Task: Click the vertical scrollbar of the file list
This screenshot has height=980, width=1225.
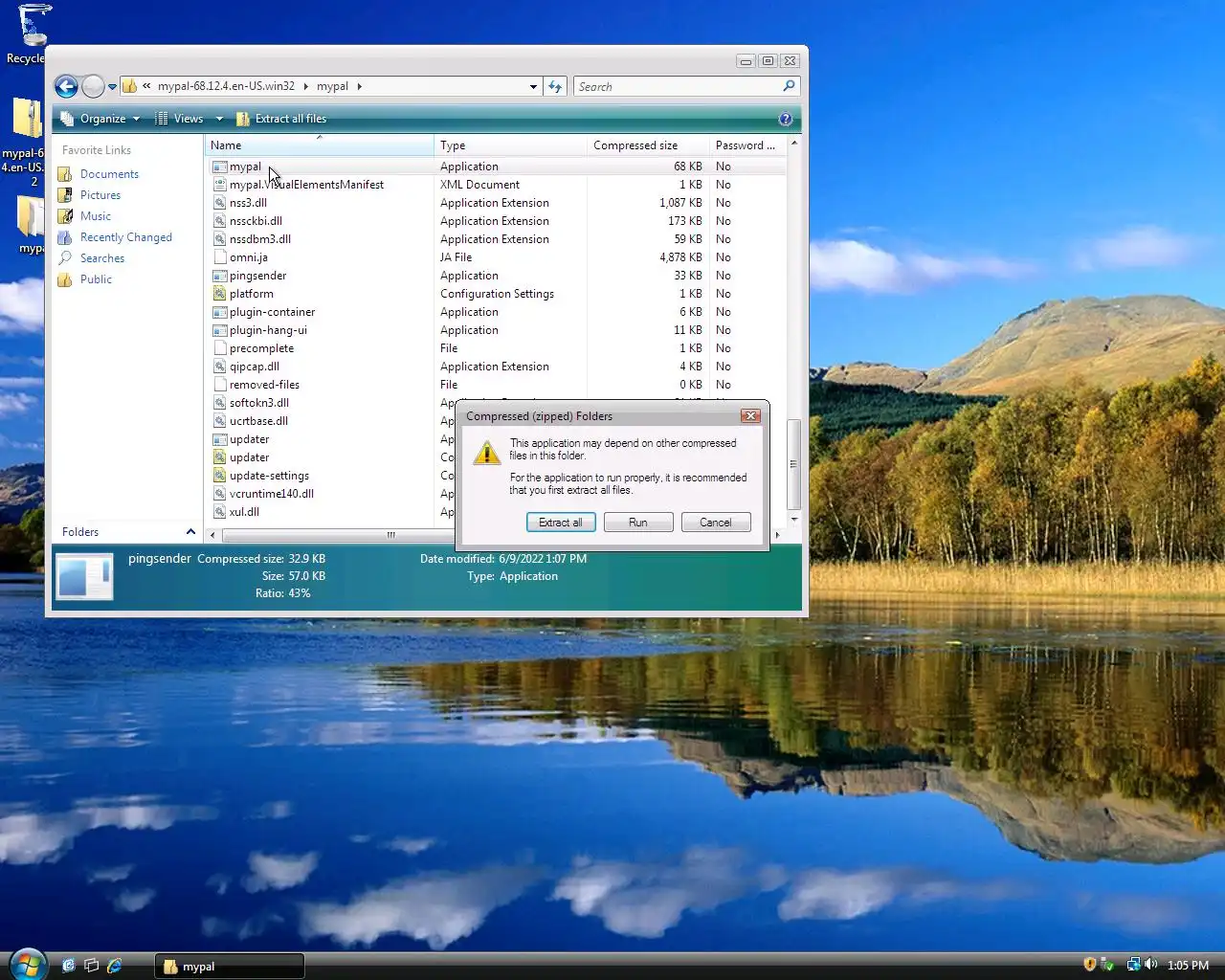Action: [x=793, y=464]
